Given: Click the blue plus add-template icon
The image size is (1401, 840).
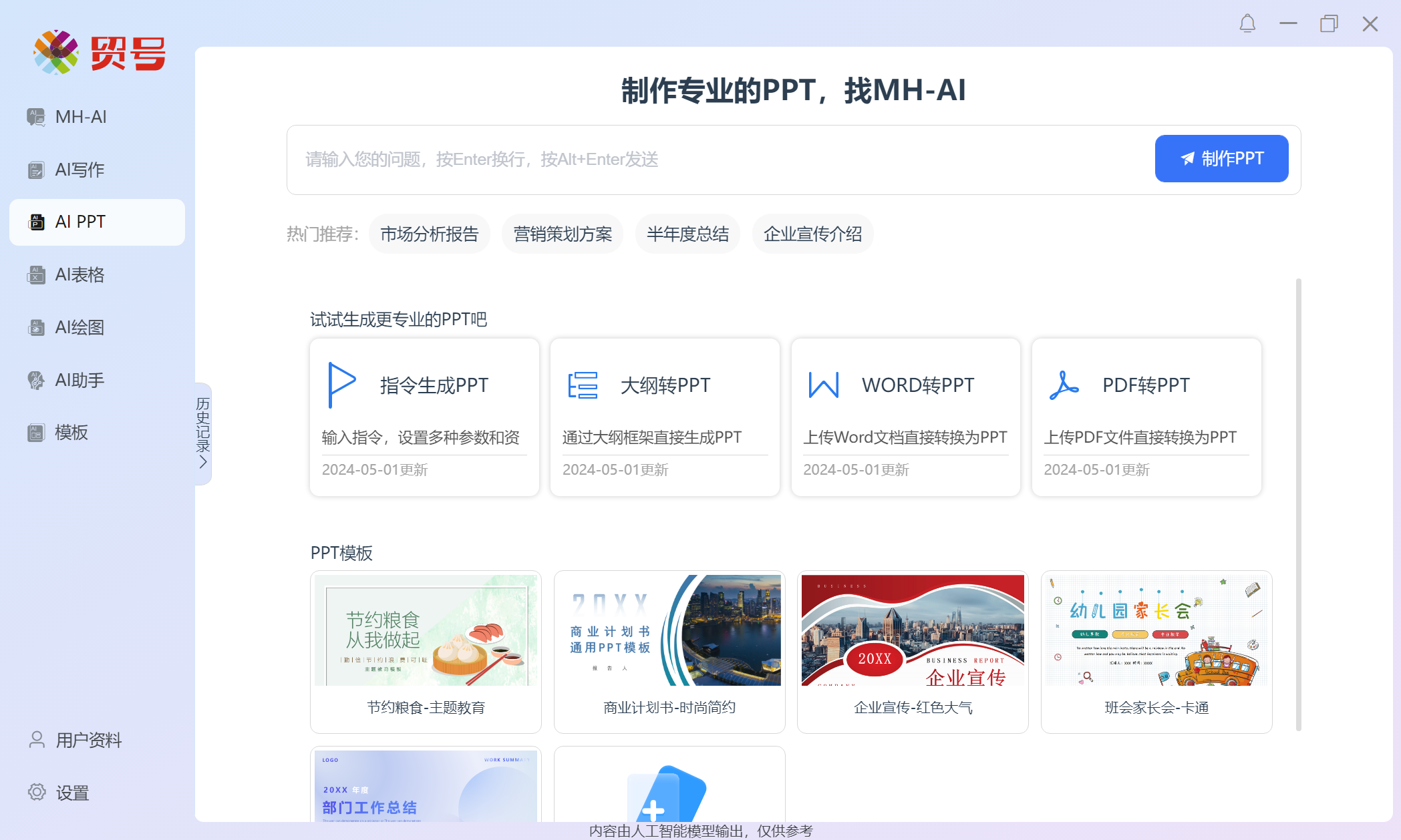Looking at the screenshot, I should coord(666,795).
